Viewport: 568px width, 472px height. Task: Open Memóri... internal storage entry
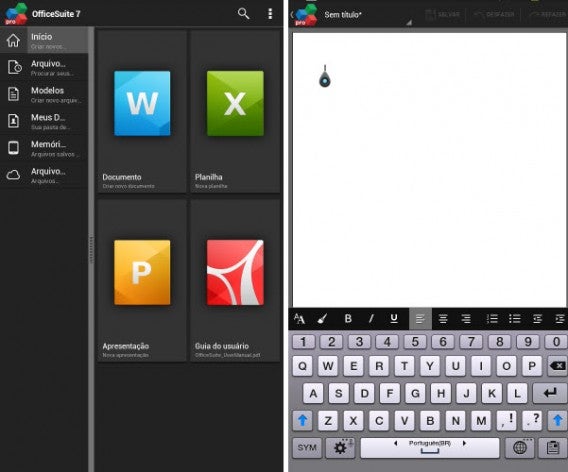point(44,148)
